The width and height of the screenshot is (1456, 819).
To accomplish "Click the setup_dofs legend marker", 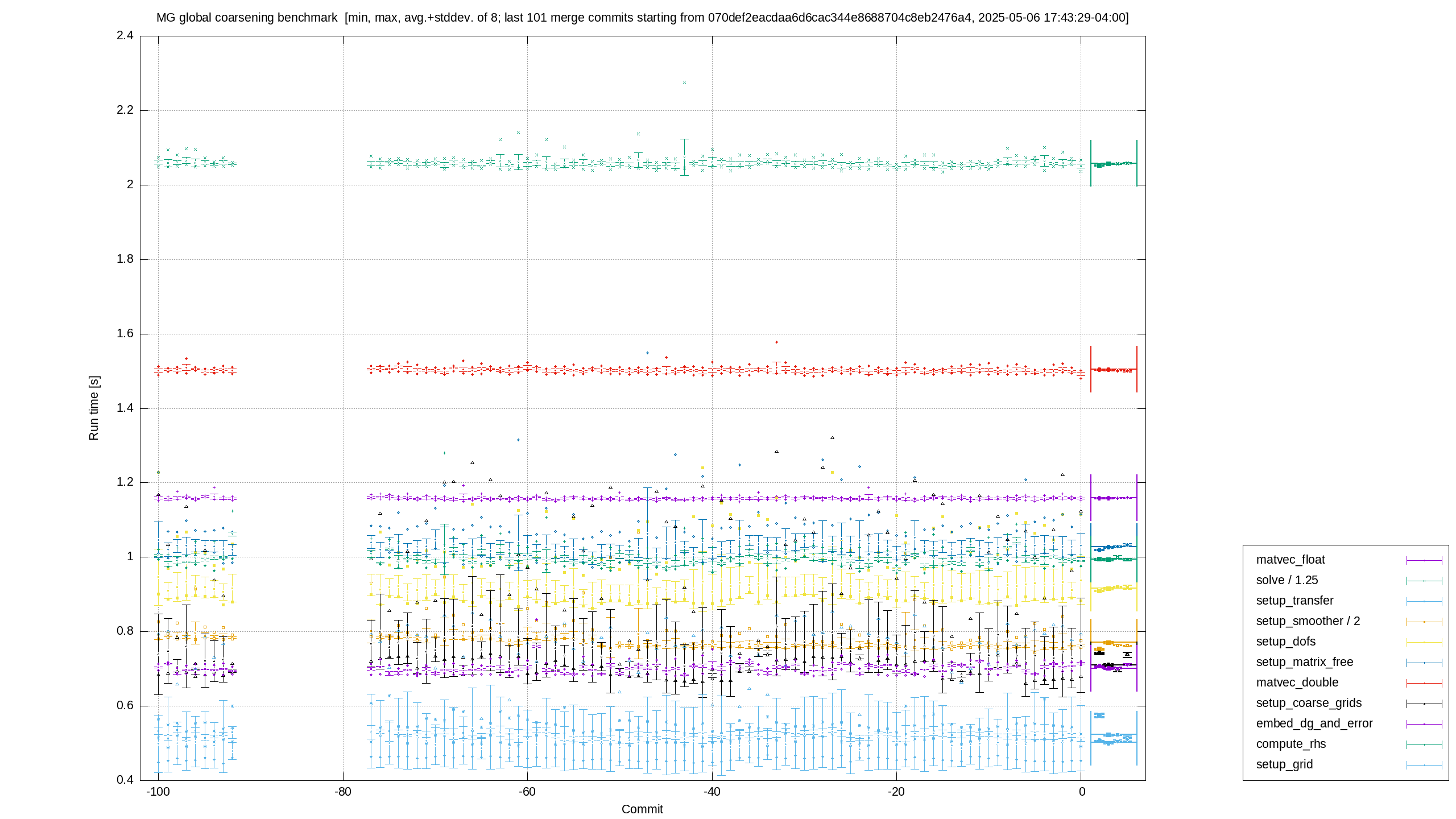I will click(x=1424, y=642).
